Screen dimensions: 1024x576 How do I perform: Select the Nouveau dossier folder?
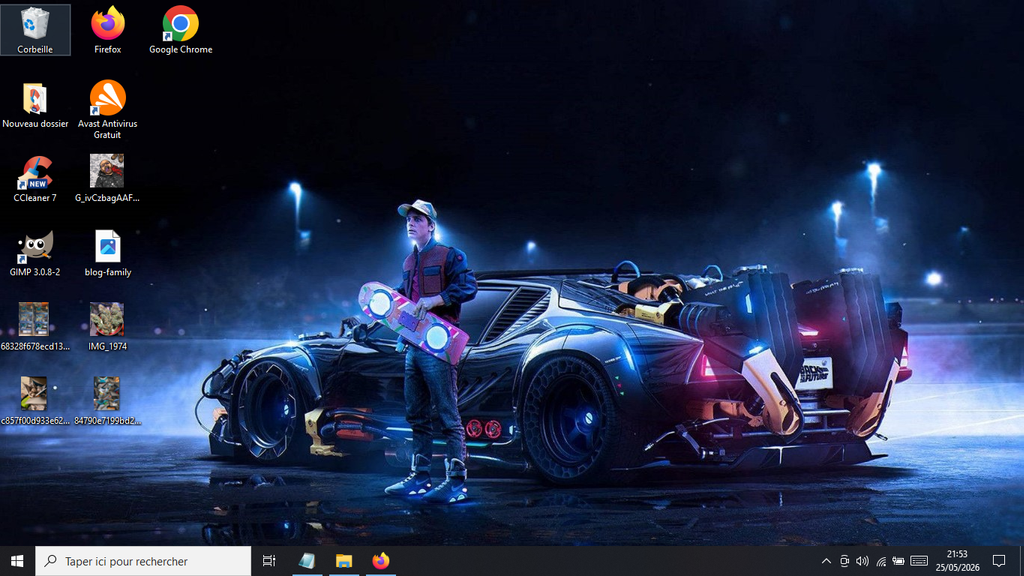tap(35, 104)
